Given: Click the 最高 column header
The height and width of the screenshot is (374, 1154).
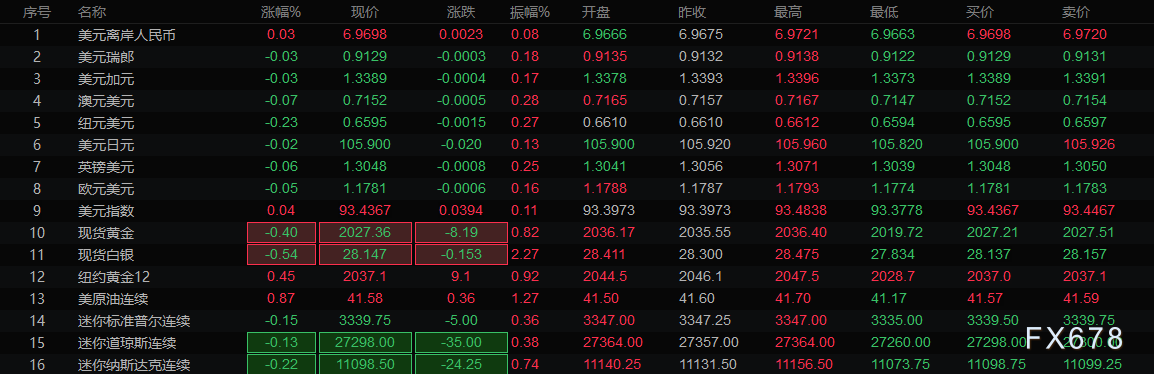Looking at the screenshot, I should 788,13.
